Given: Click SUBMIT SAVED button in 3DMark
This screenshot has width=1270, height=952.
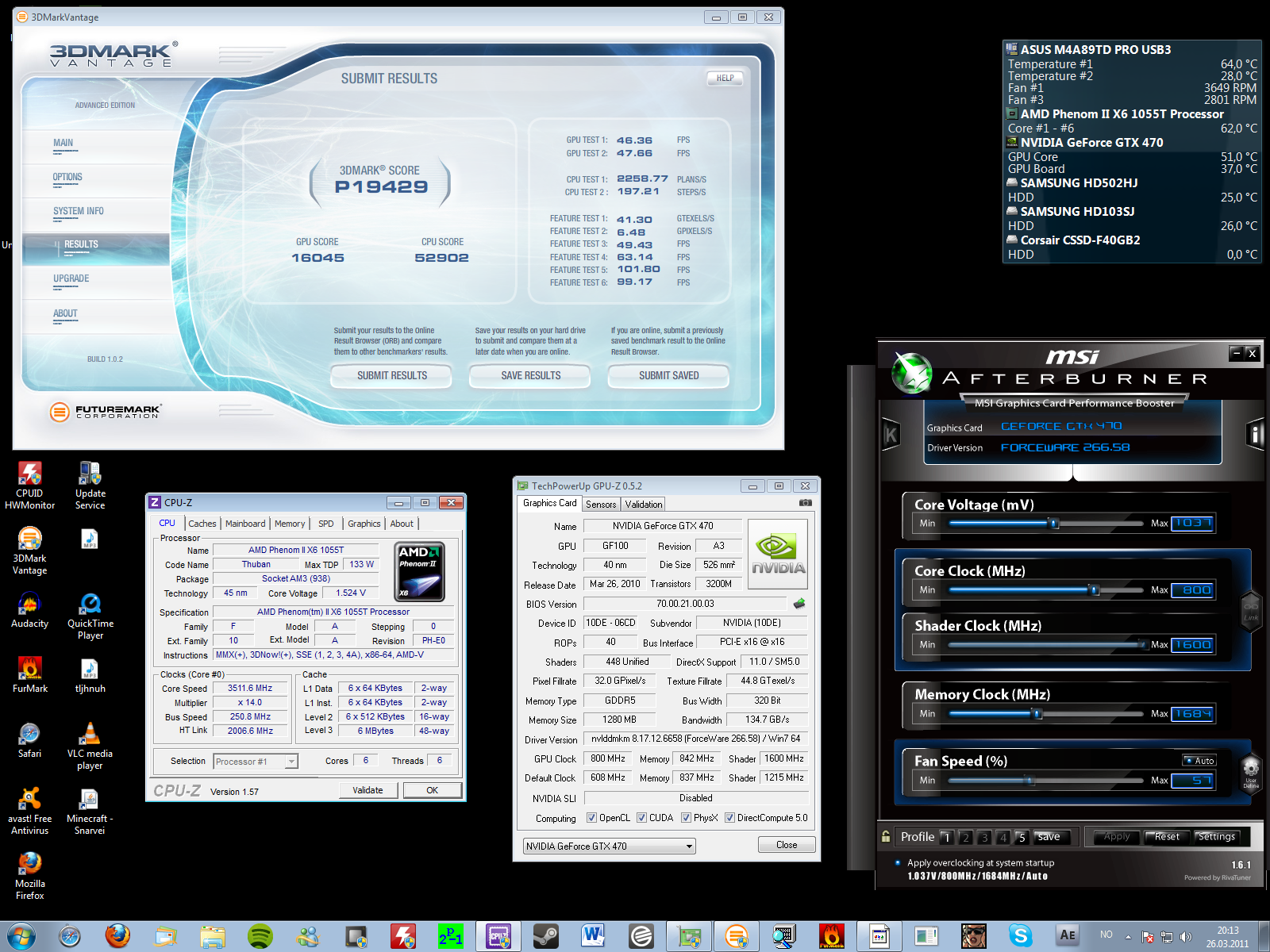Looking at the screenshot, I should pos(668,375).
